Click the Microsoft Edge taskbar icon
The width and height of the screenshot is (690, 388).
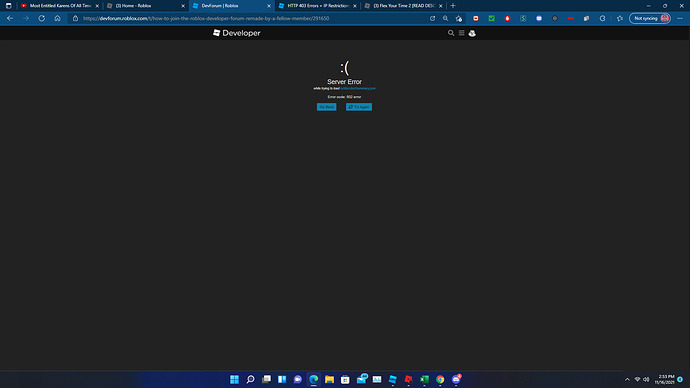pos(314,379)
